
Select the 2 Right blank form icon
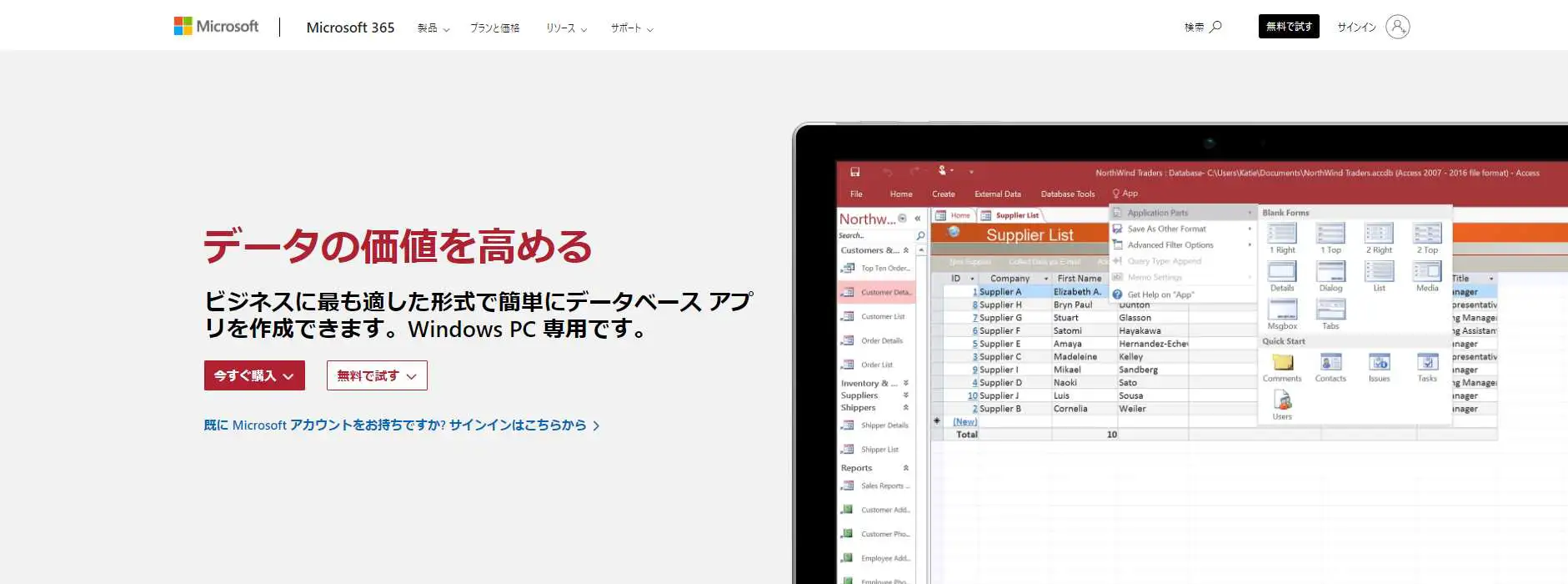1379,234
